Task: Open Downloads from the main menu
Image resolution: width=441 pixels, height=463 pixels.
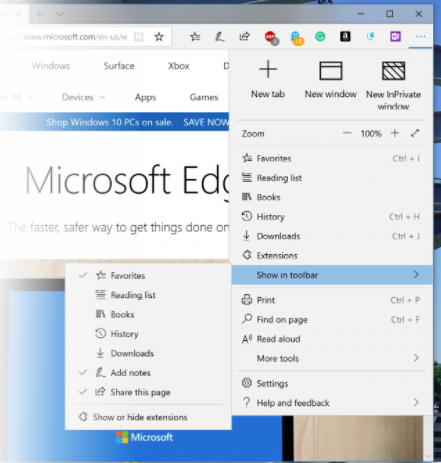Action: click(x=331, y=236)
